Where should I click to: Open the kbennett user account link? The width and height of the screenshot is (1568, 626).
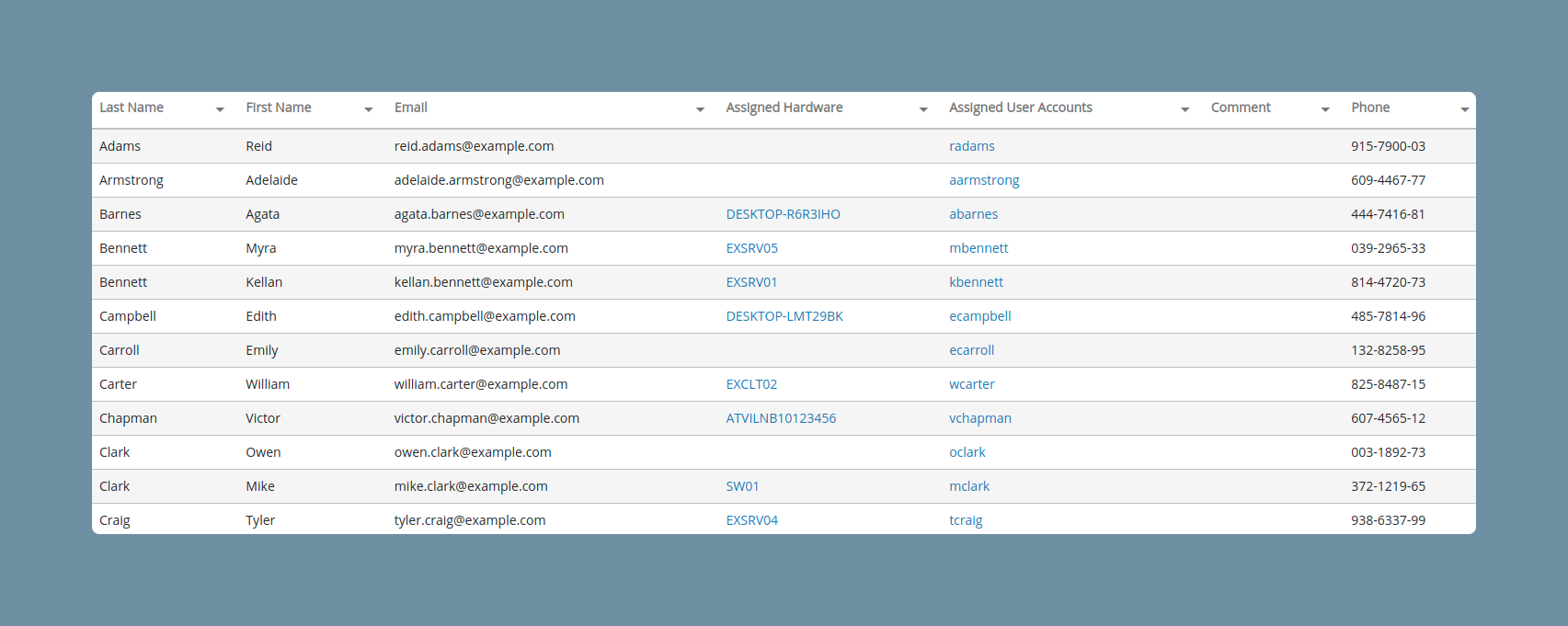coord(977,282)
